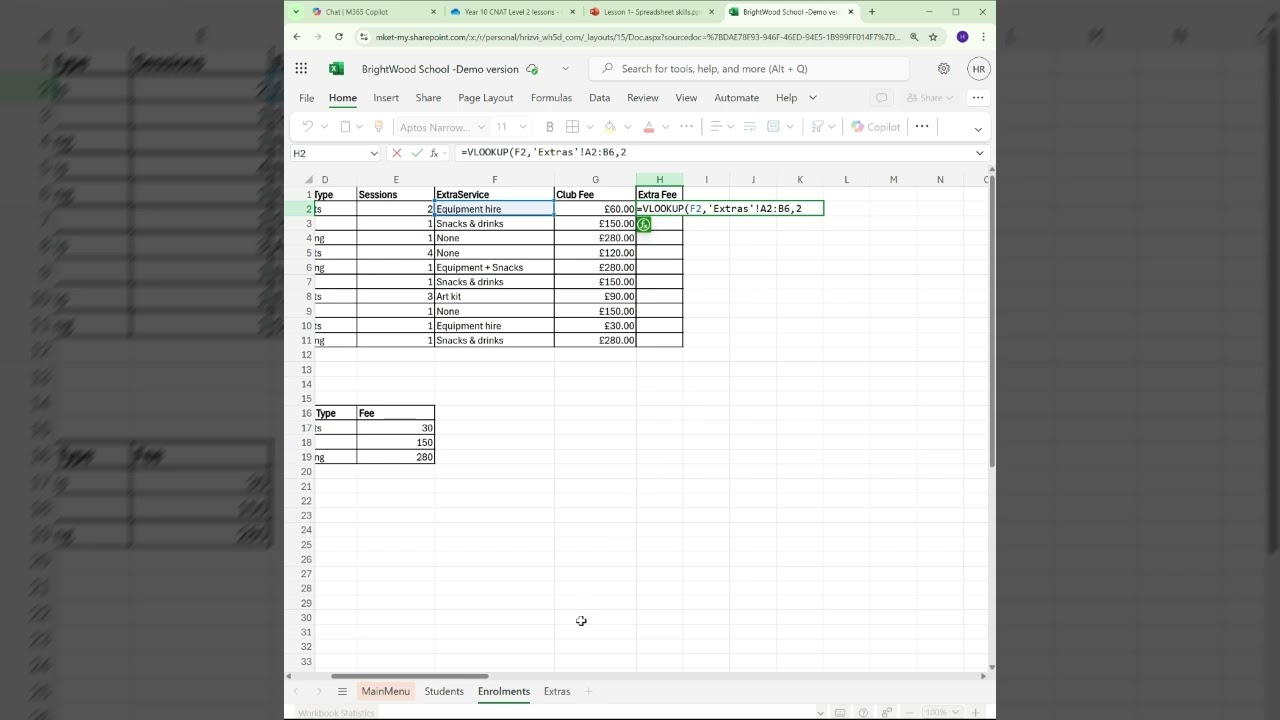1280x720 pixels.
Task: Expand the formula bar chevron
Action: (x=980, y=153)
